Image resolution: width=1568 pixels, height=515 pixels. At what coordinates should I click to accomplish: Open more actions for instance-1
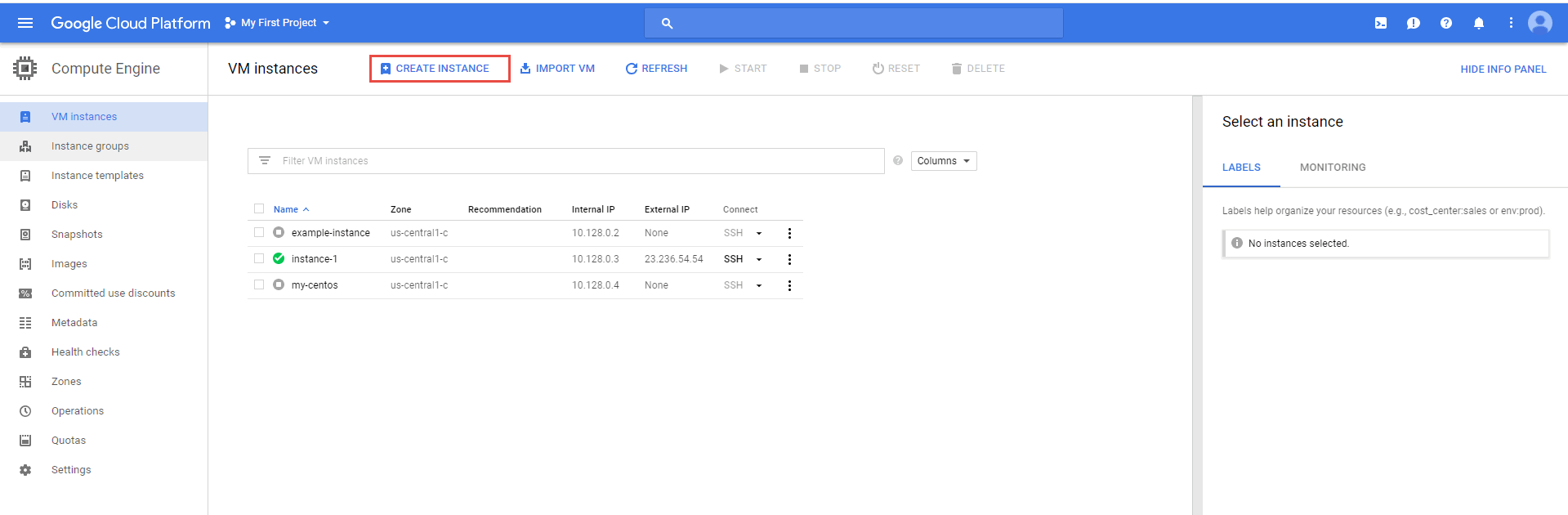tap(789, 259)
